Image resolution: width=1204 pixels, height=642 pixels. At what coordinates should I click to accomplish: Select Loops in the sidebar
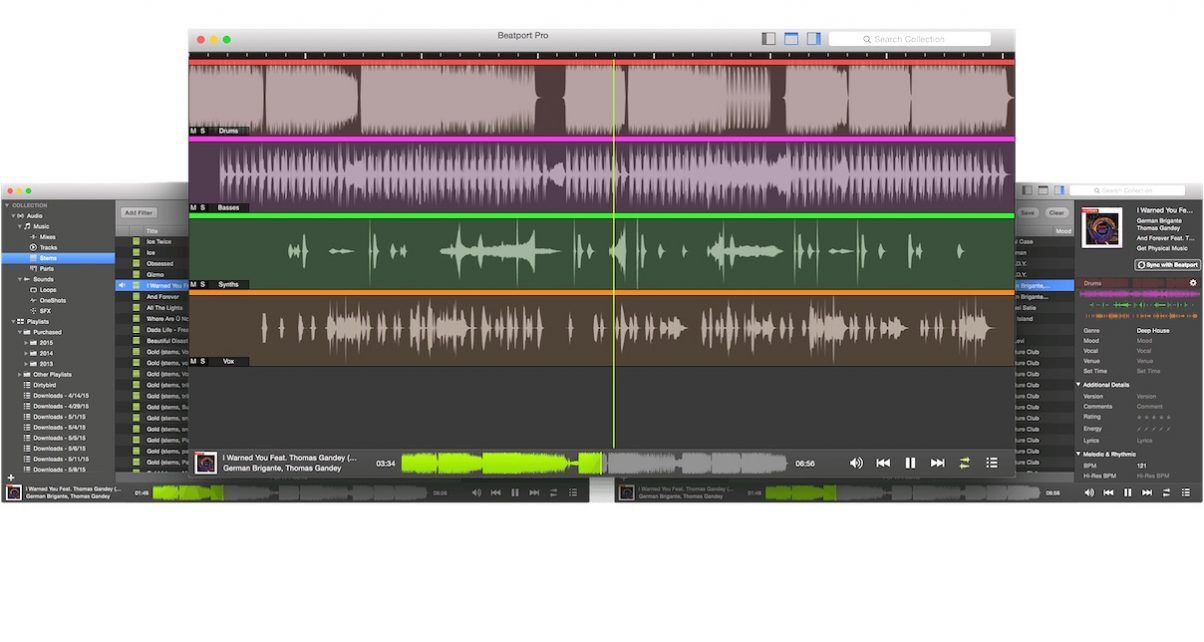pyautogui.click(x=48, y=290)
